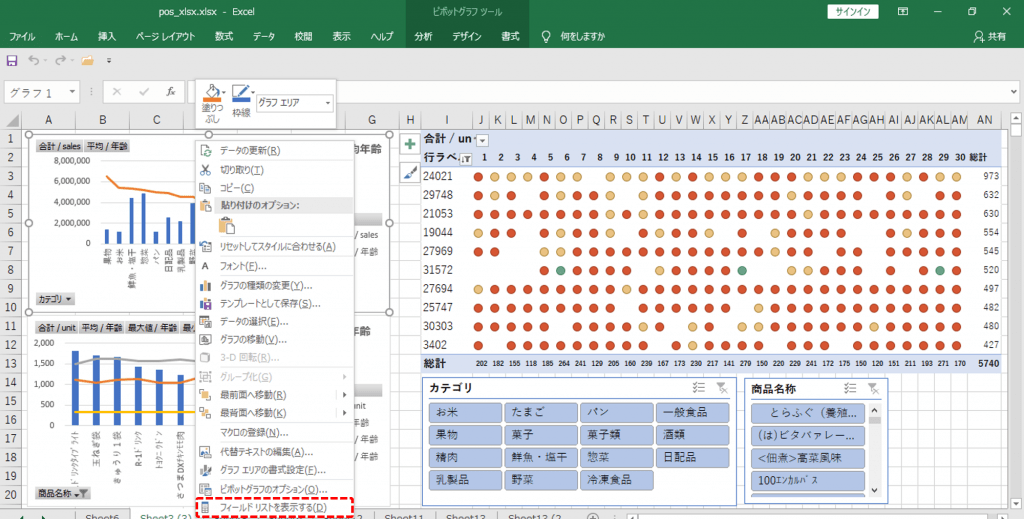Image resolution: width=1024 pixels, height=519 pixels.
Task: Select とらふぐ item in 商品名称 slicer
Action: click(x=808, y=413)
